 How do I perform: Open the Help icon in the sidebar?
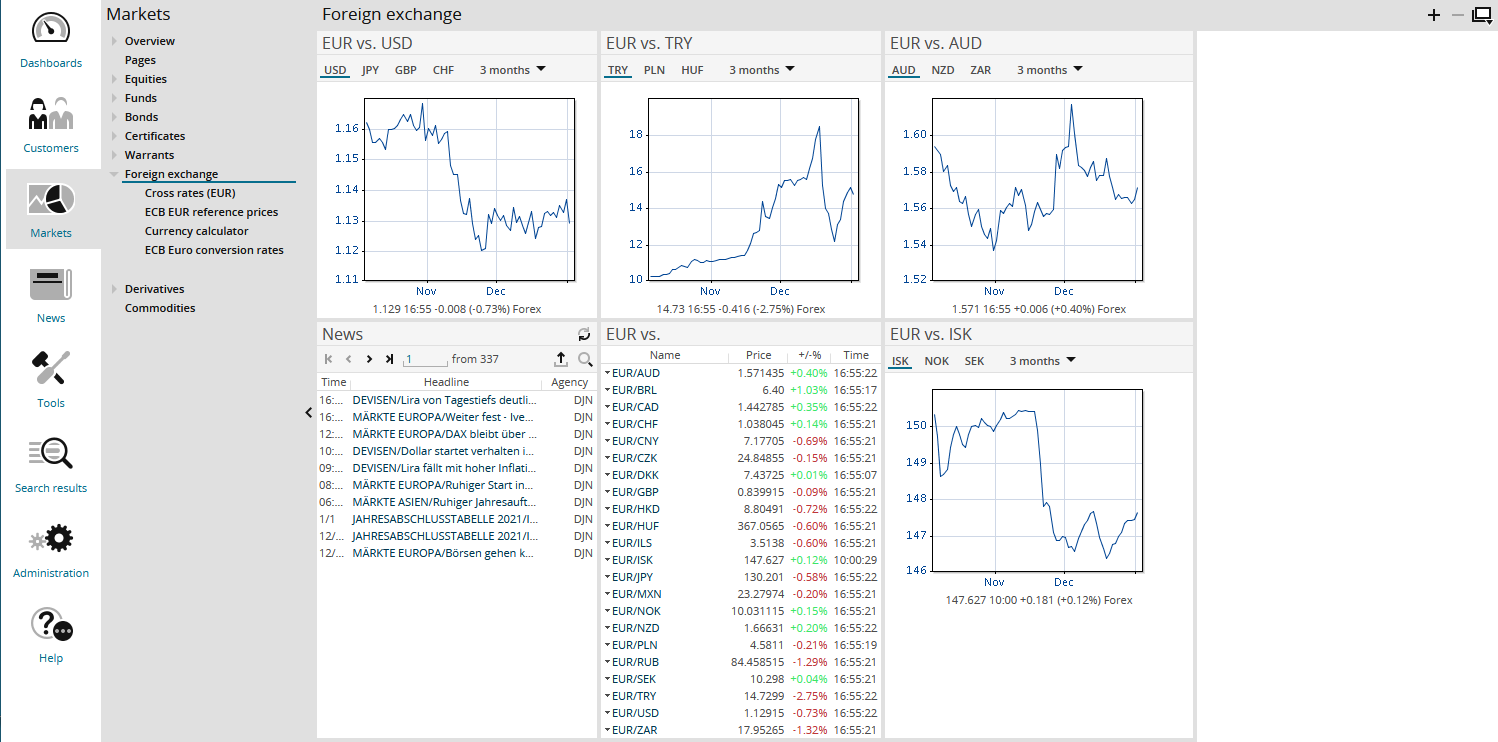51,635
